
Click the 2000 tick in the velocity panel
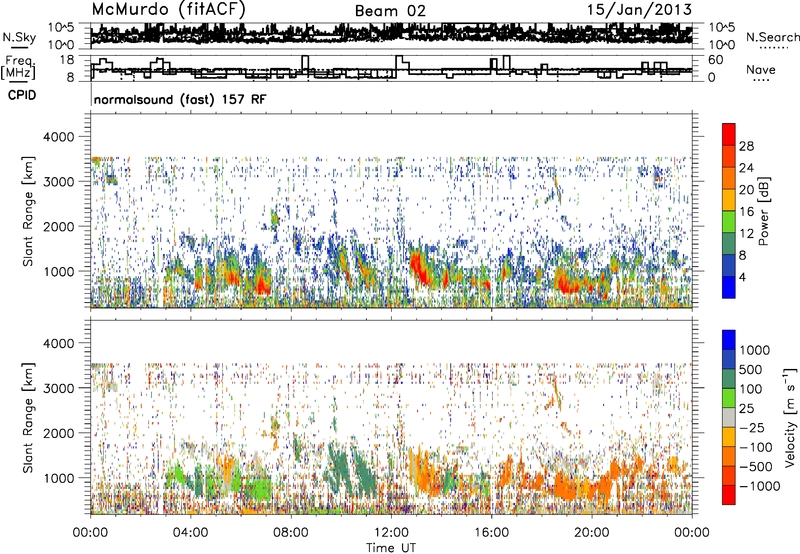tap(61, 433)
